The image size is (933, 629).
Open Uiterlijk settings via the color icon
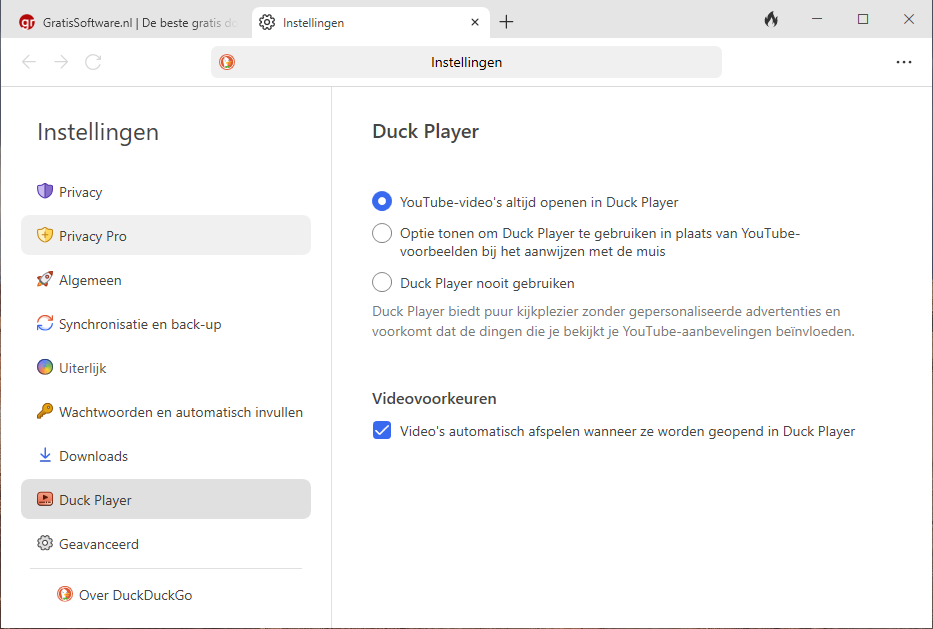click(44, 368)
